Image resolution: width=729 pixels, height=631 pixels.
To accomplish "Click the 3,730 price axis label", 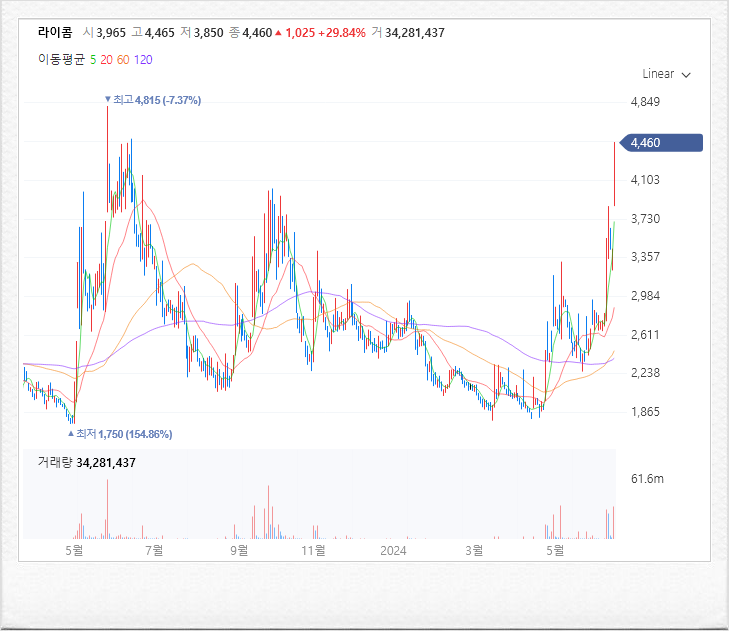I will [x=645, y=219].
